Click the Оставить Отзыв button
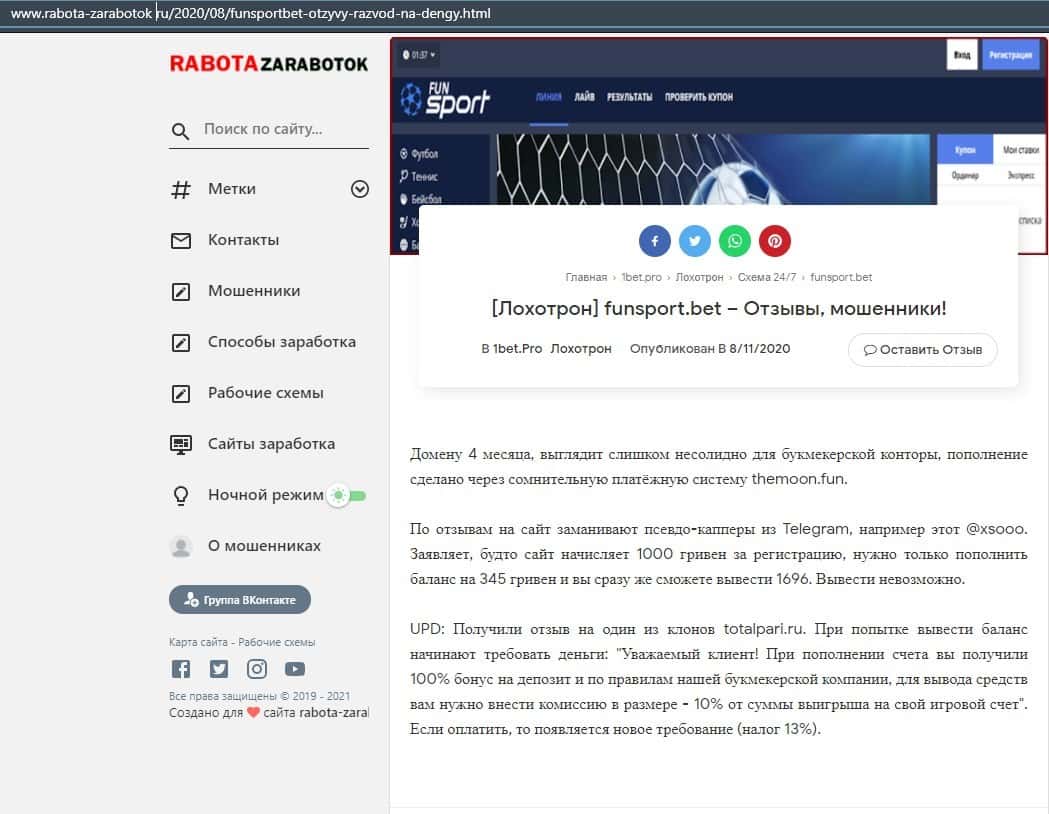Viewport: 1049px width, 814px height. point(923,350)
